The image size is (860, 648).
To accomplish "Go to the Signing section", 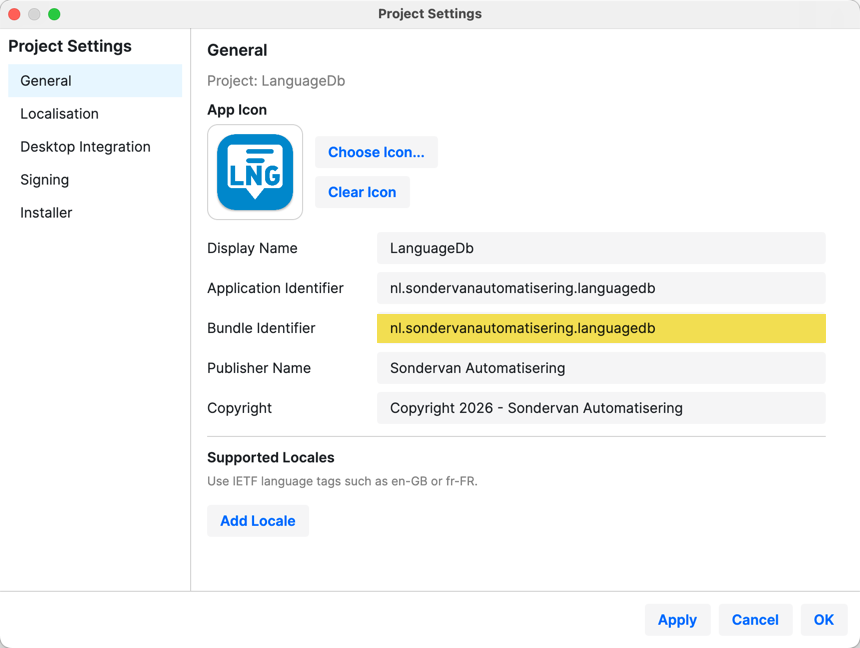I will [x=95, y=179].
